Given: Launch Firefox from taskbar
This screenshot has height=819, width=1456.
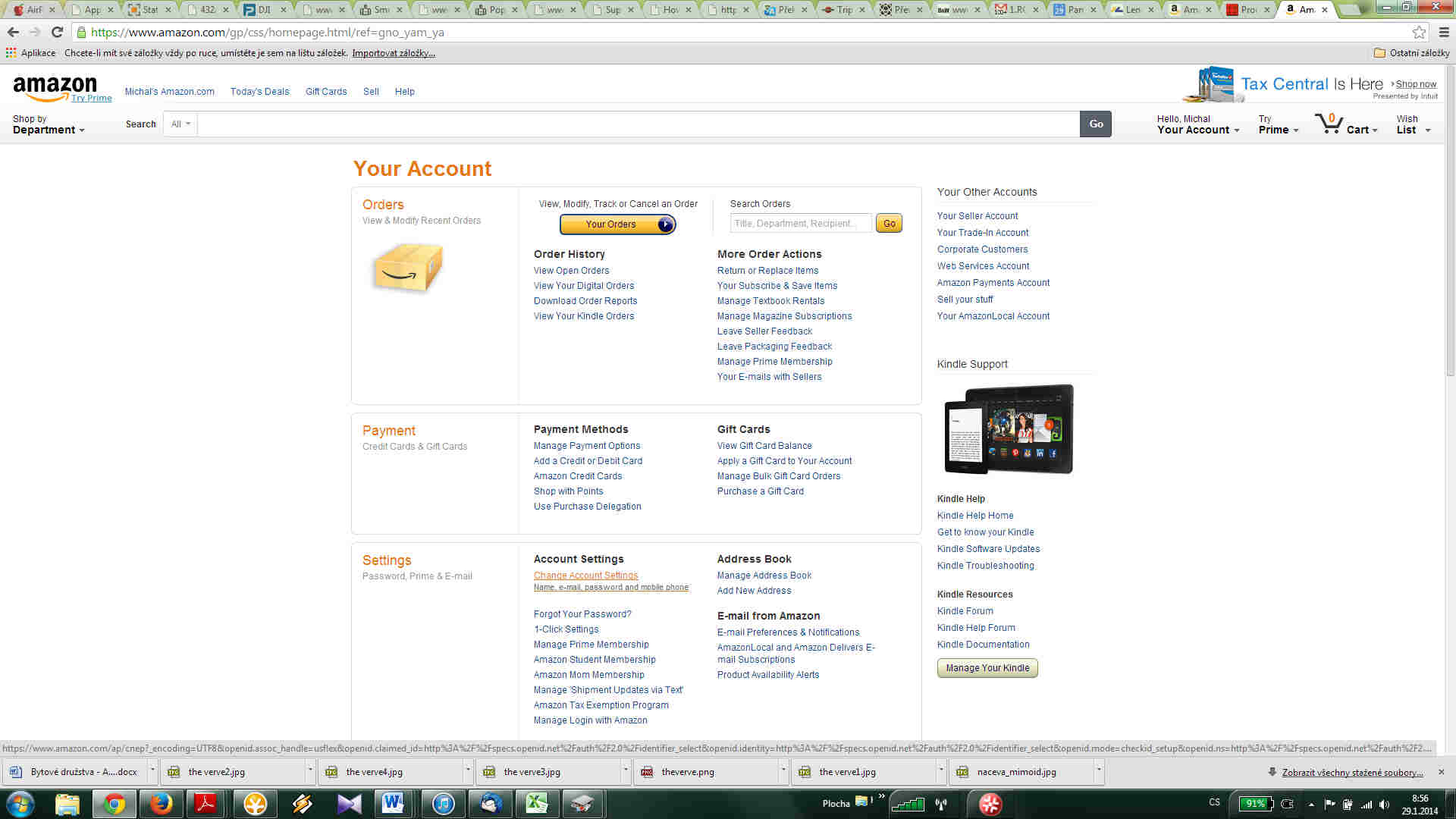Looking at the screenshot, I should pos(161,804).
